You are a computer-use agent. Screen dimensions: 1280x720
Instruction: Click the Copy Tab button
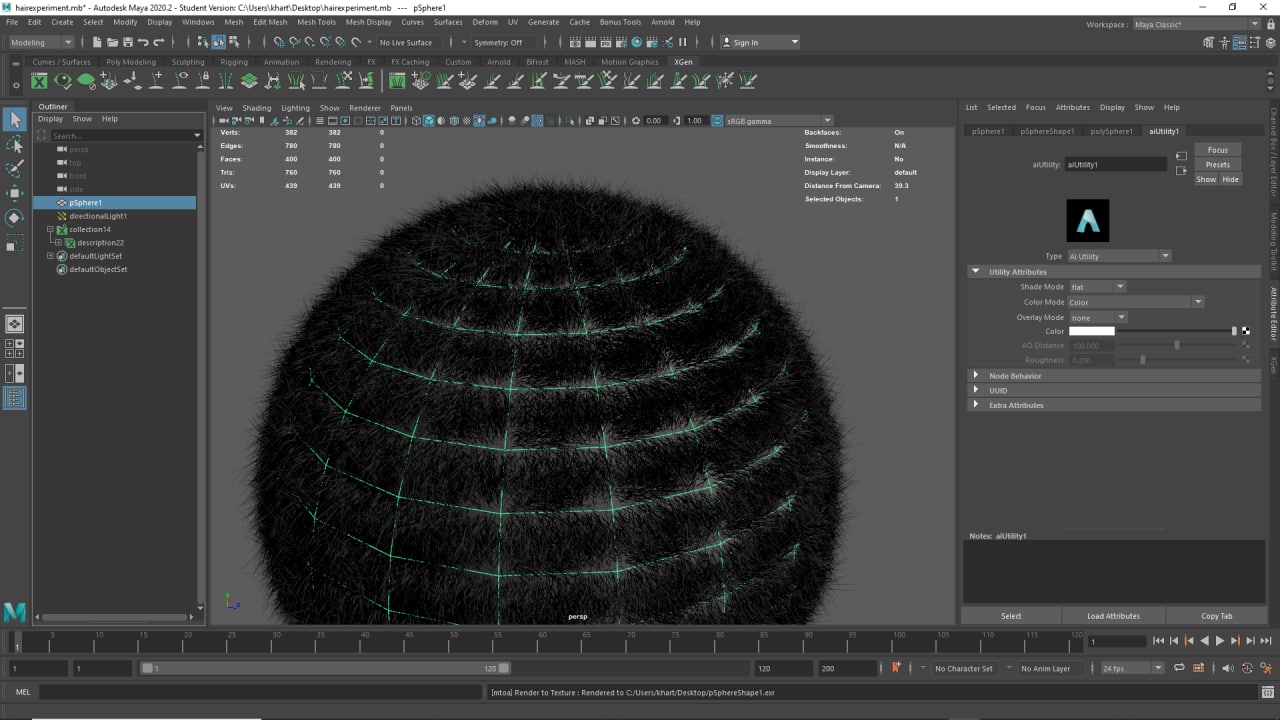[1217, 616]
